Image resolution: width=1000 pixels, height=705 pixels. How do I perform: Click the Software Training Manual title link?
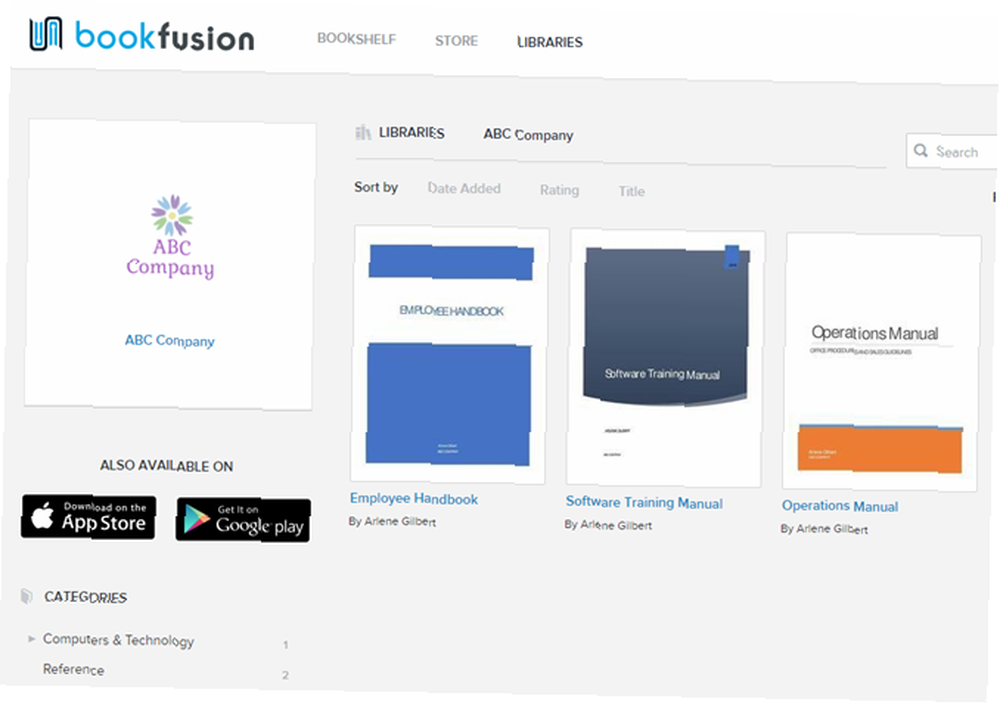[x=644, y=503]
